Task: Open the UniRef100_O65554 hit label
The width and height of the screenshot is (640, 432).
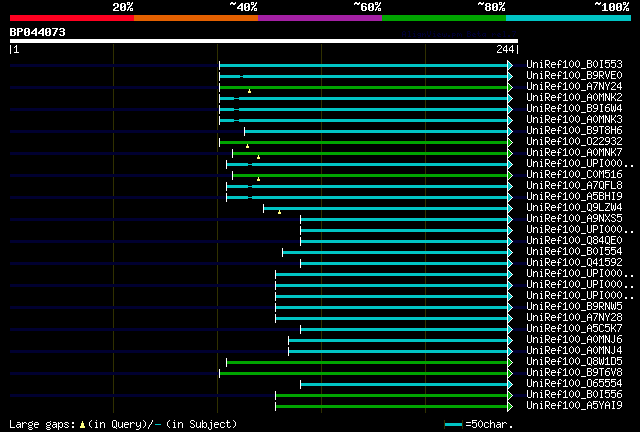Action: [574, 384]
